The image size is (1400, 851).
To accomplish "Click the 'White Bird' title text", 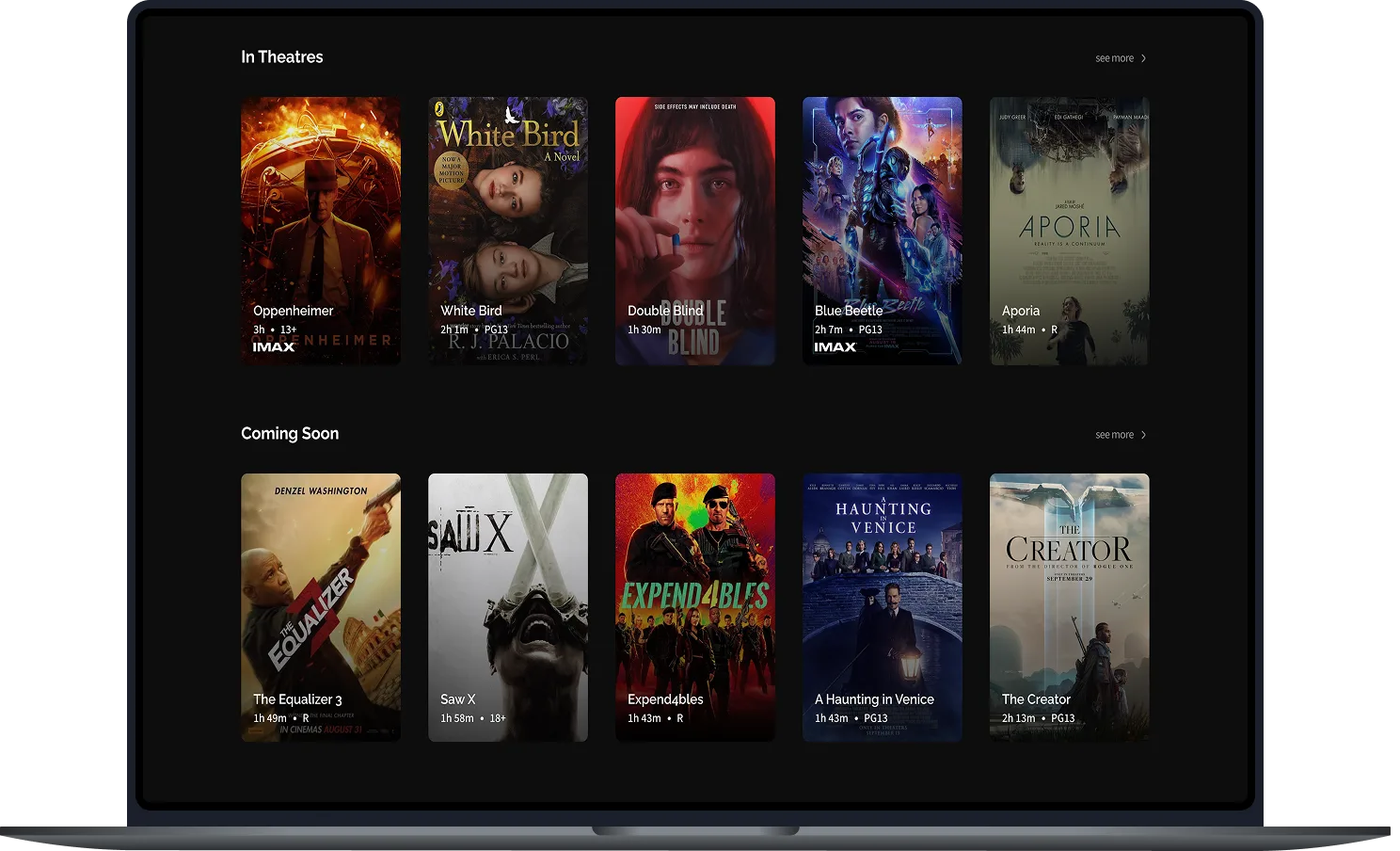I will coord(471,311).
